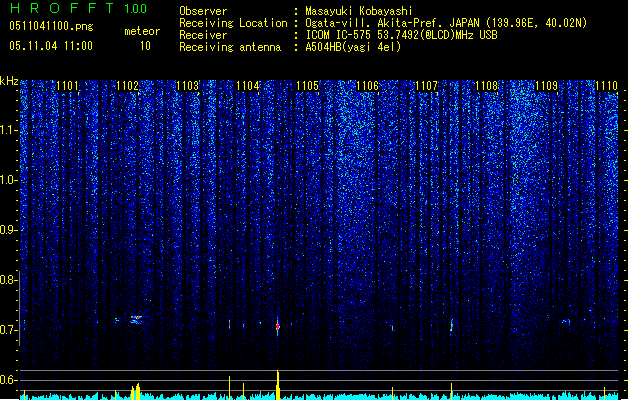Click the 1104 time marker
The height and width of the screenshot is (400, 629).
point(248,86)
